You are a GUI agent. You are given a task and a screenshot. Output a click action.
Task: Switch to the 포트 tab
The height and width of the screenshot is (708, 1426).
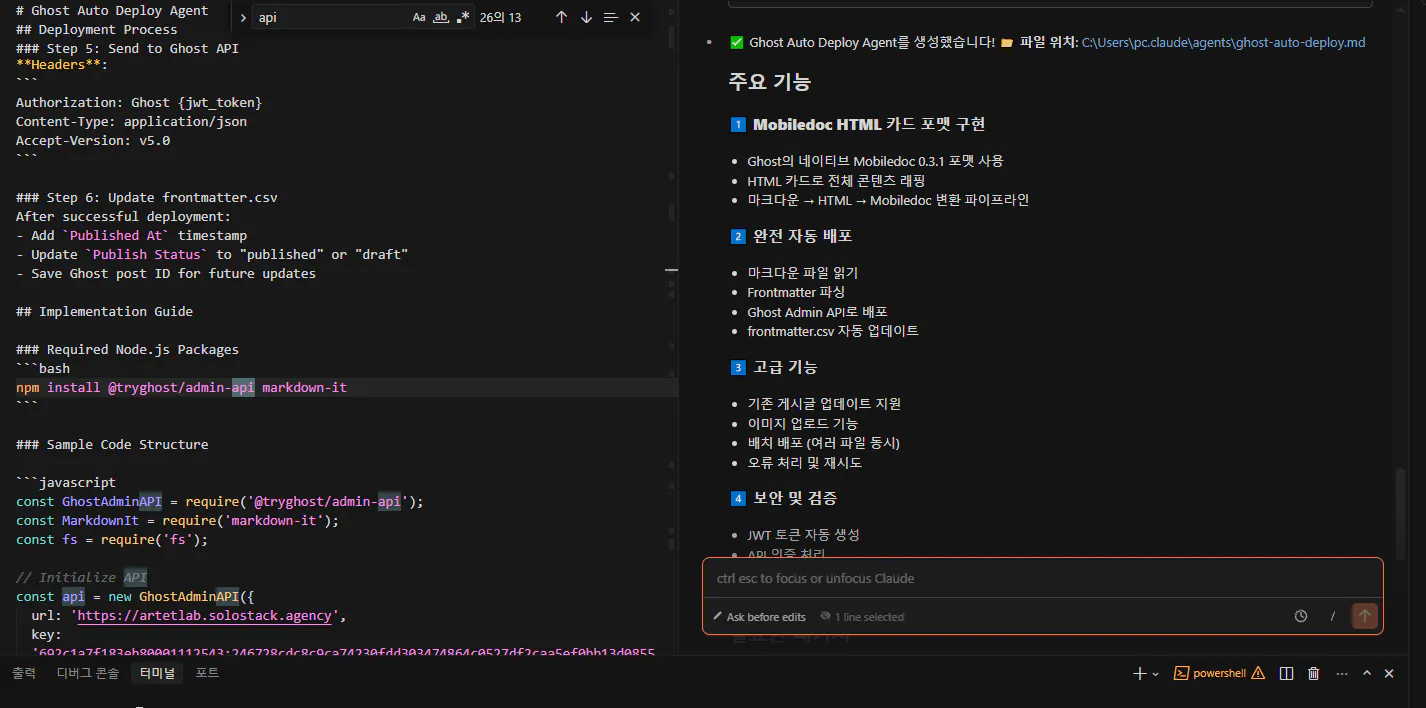207,673
